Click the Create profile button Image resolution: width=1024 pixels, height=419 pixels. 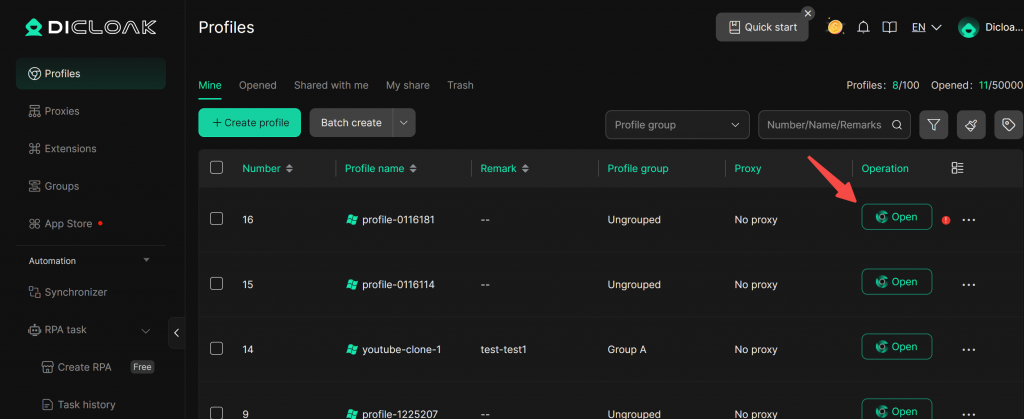250,123
